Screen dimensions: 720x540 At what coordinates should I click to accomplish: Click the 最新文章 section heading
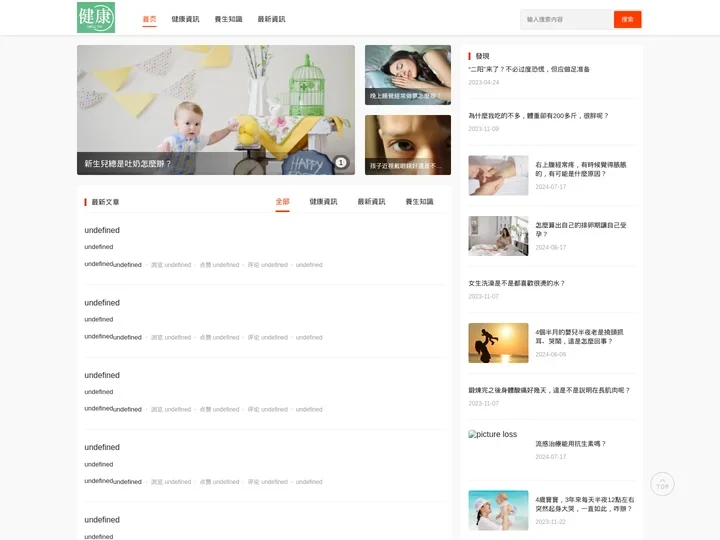tap(105, 202)
